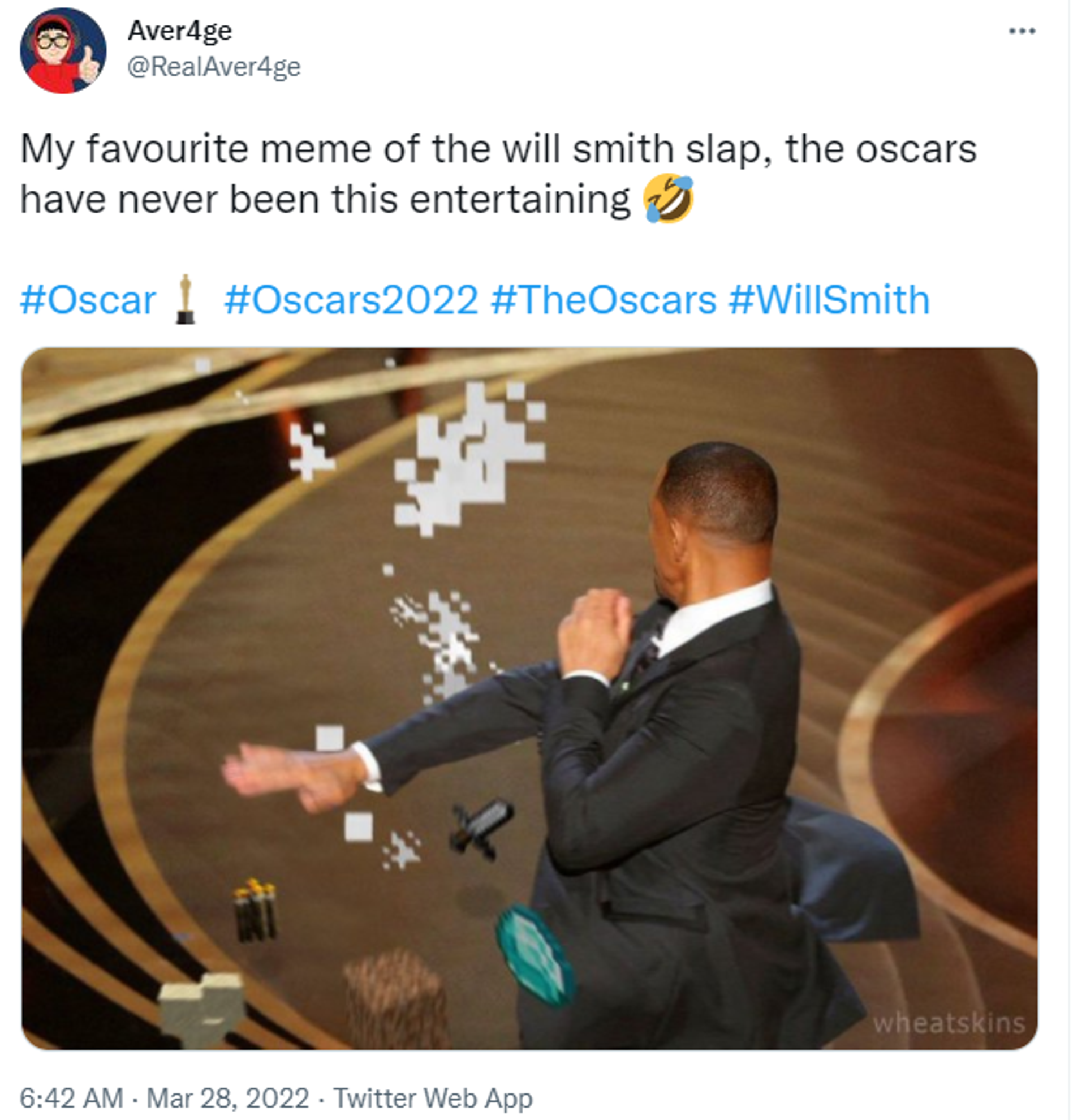The width and height of the screenshot is (1086, 1120).
Task: Click the bundle of torches in the image
Action: tap(255, 910)
